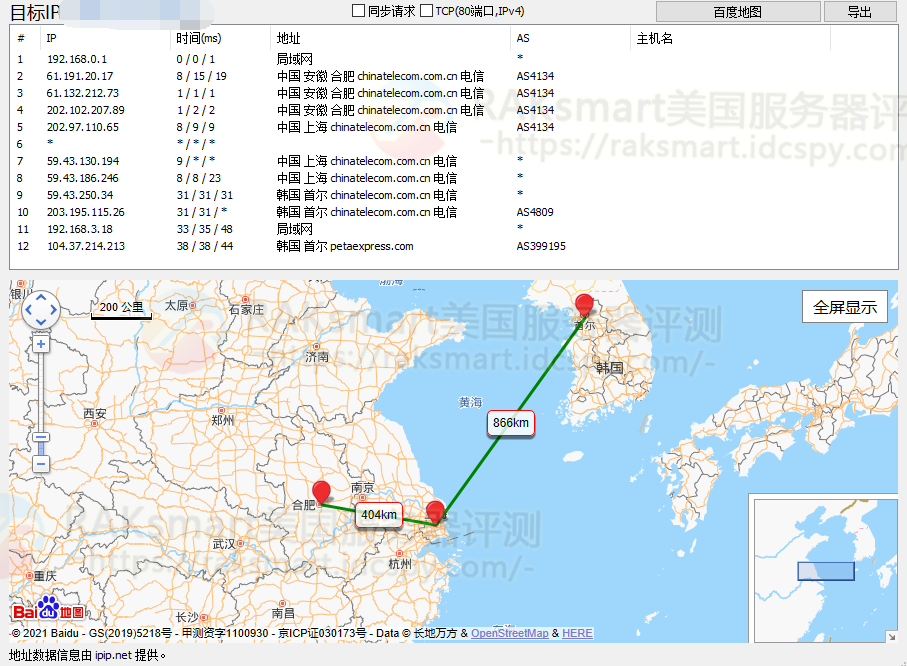The width and height of the screenshot is (907, 666).
Task: Click the zoom slider handle on the map
Action: tap(41, 437)
